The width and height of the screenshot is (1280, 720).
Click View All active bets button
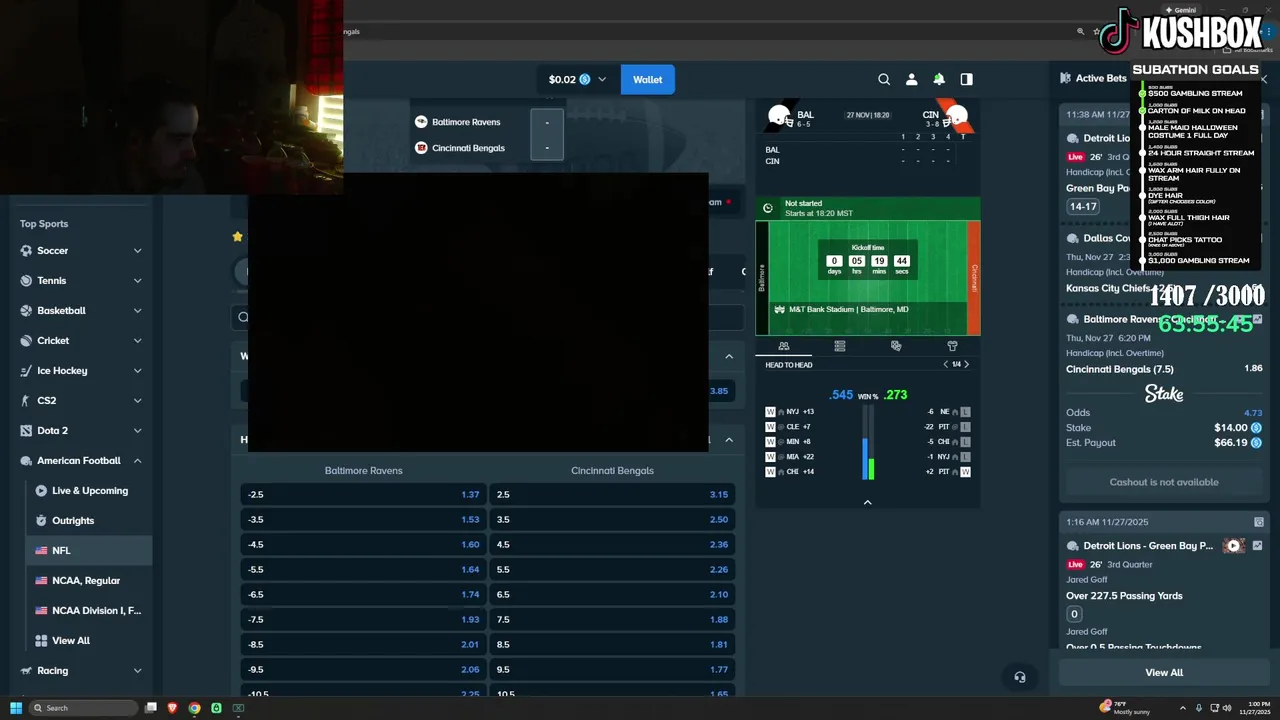click(1164, 673)
